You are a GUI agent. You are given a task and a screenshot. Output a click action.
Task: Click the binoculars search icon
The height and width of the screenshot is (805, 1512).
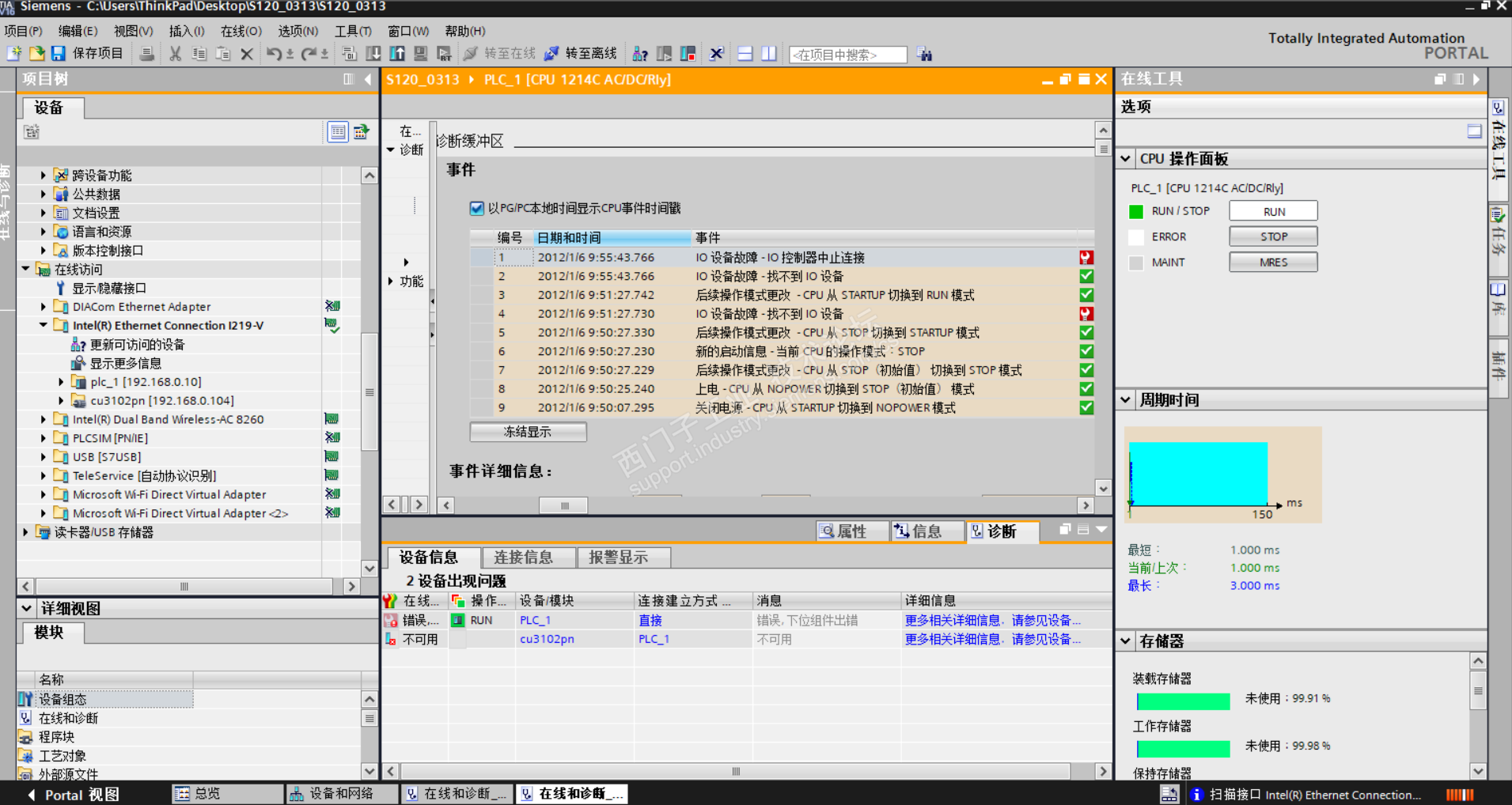[924, 54]
